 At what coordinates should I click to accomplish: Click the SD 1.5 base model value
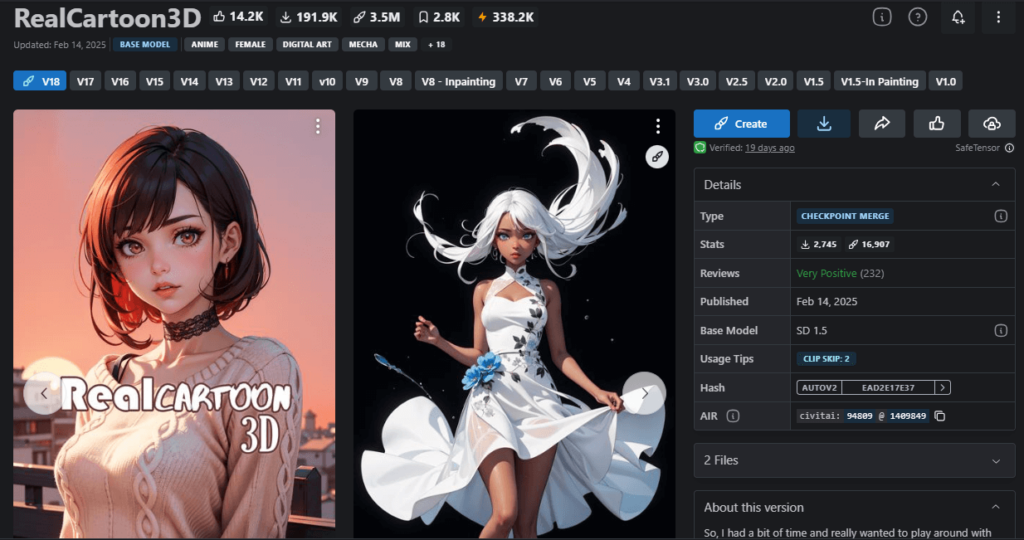[x=812, y=330]
